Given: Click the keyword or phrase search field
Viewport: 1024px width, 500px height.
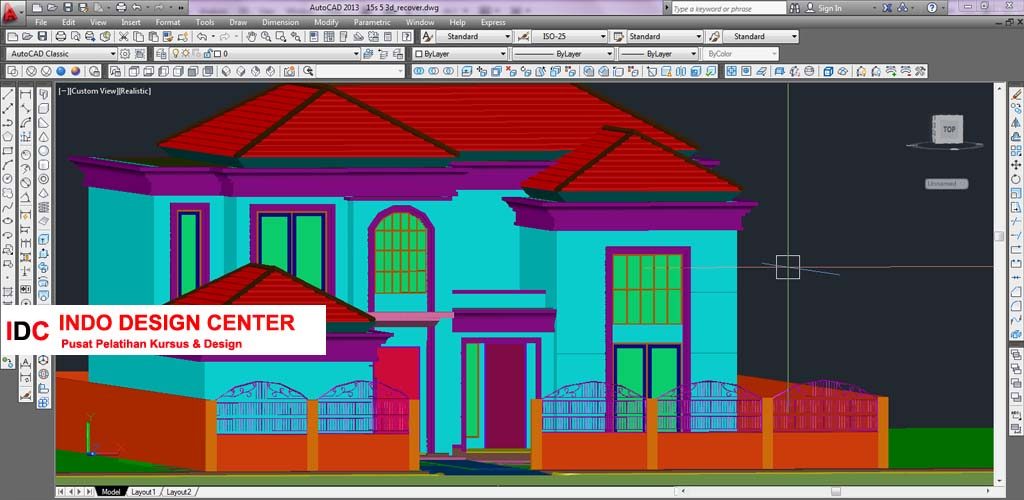Looking at the screenshot, I should [728, 8].
